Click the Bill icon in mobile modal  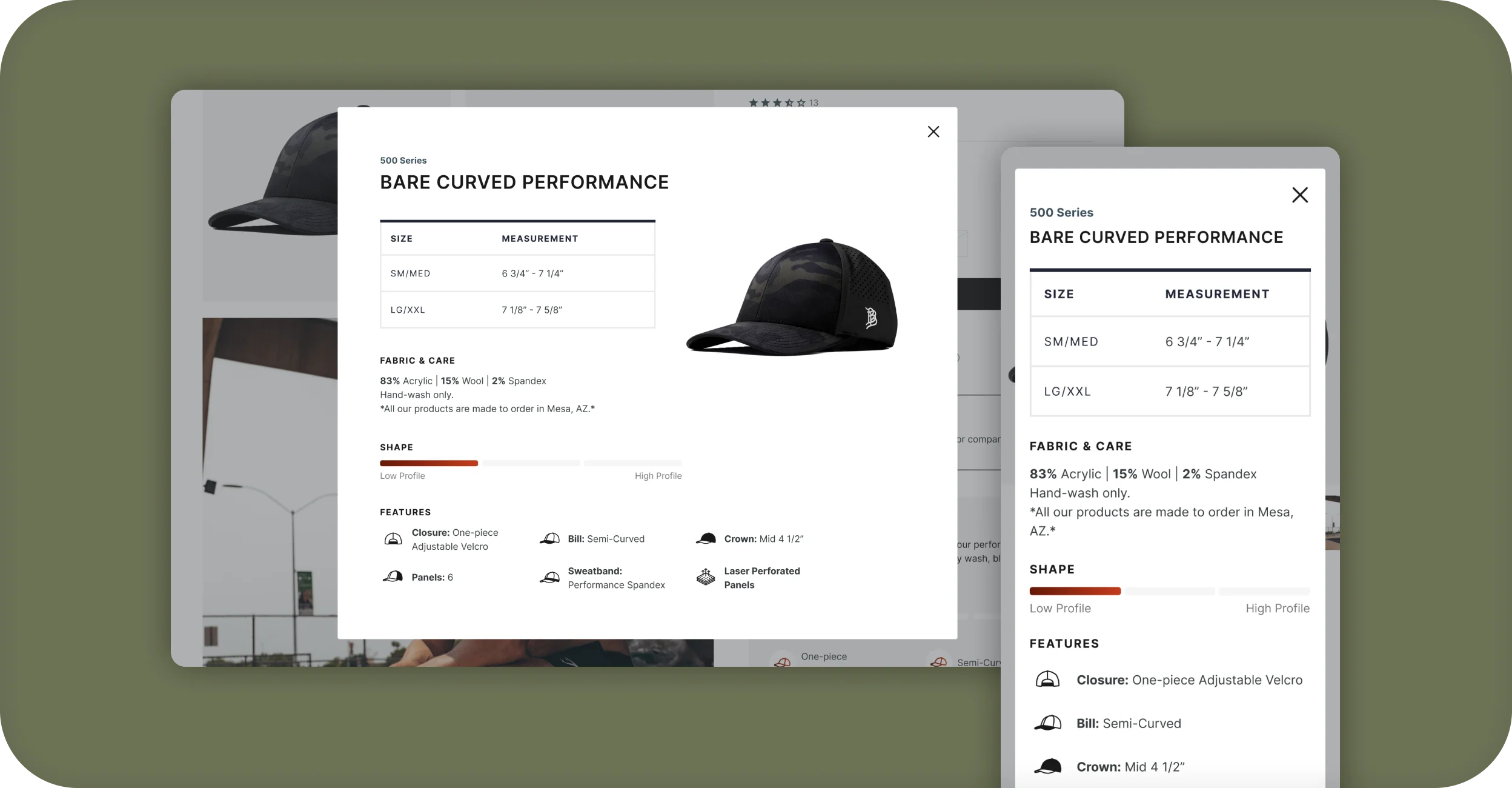pyautogui.click(x=1047, y=723)
